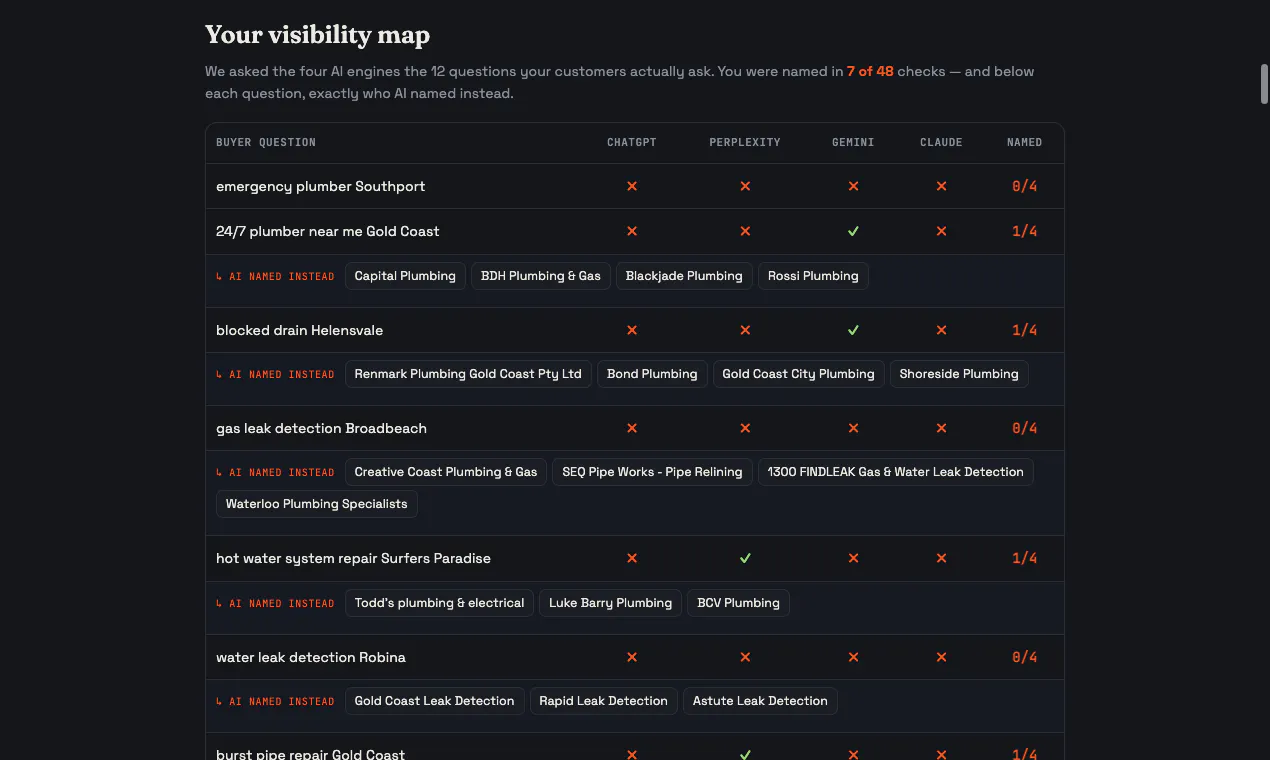Screen dimensions: 1270x760
Task: Click ChatGPT cross for emergency plumber Southport
Action: pos(632,186)
